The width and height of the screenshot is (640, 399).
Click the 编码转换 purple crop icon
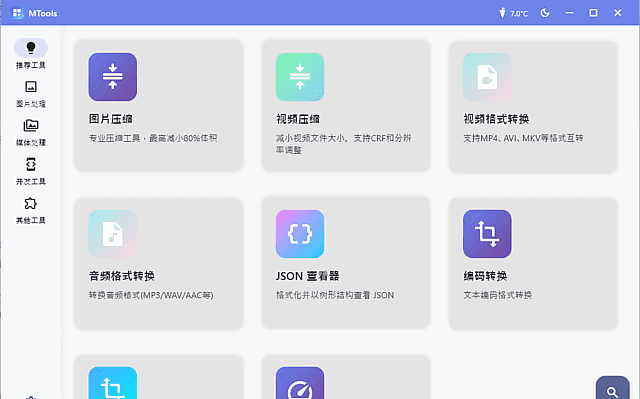[487, 234]
